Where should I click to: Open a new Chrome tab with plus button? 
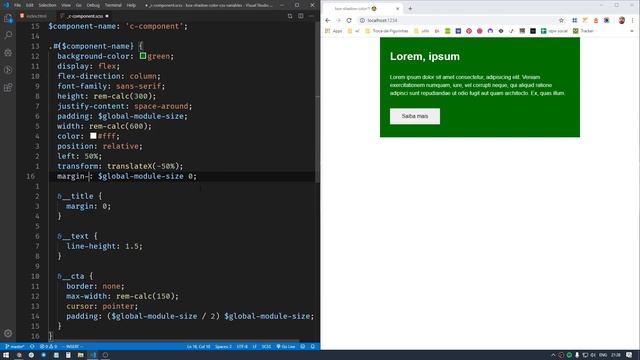[x=410, y=9]
